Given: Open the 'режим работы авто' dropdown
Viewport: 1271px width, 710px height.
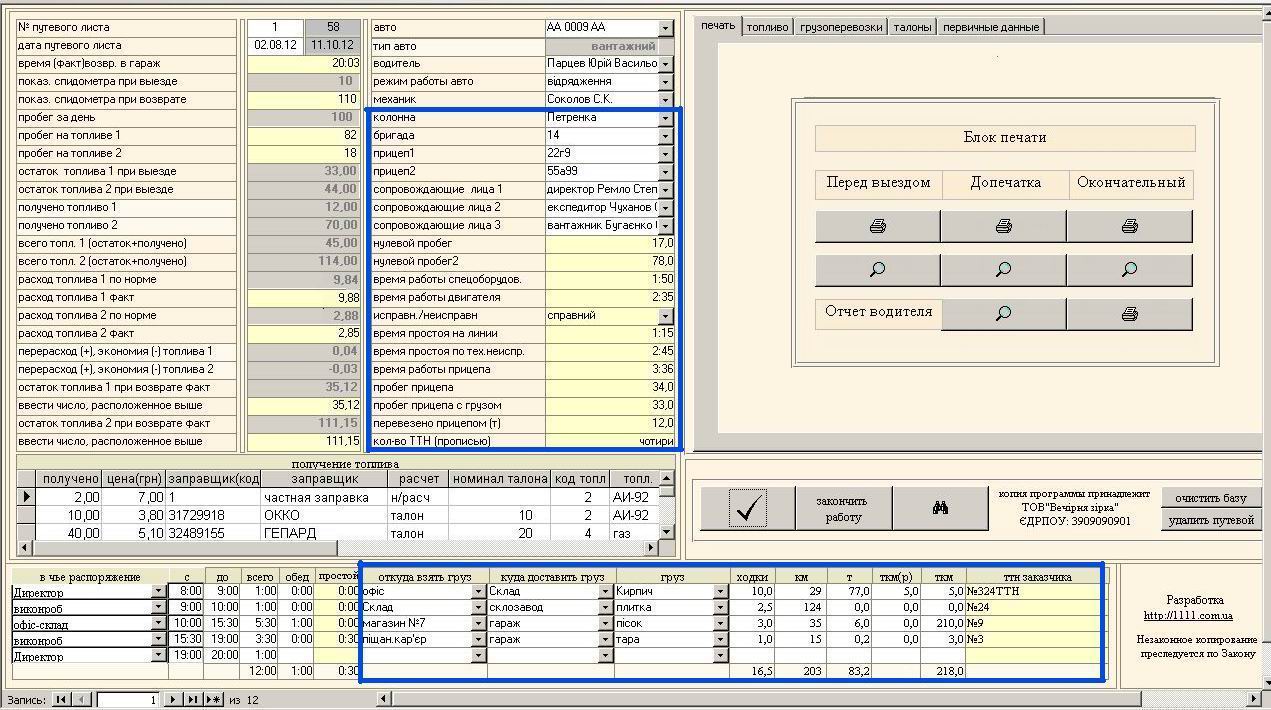Looking at the screenshot, I should click(666, 82).
